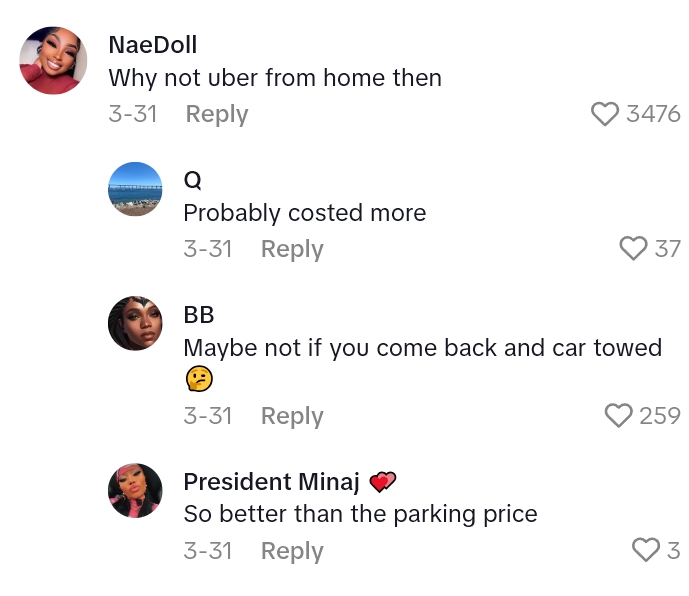Reply to Q's comment

click(292, 249)
